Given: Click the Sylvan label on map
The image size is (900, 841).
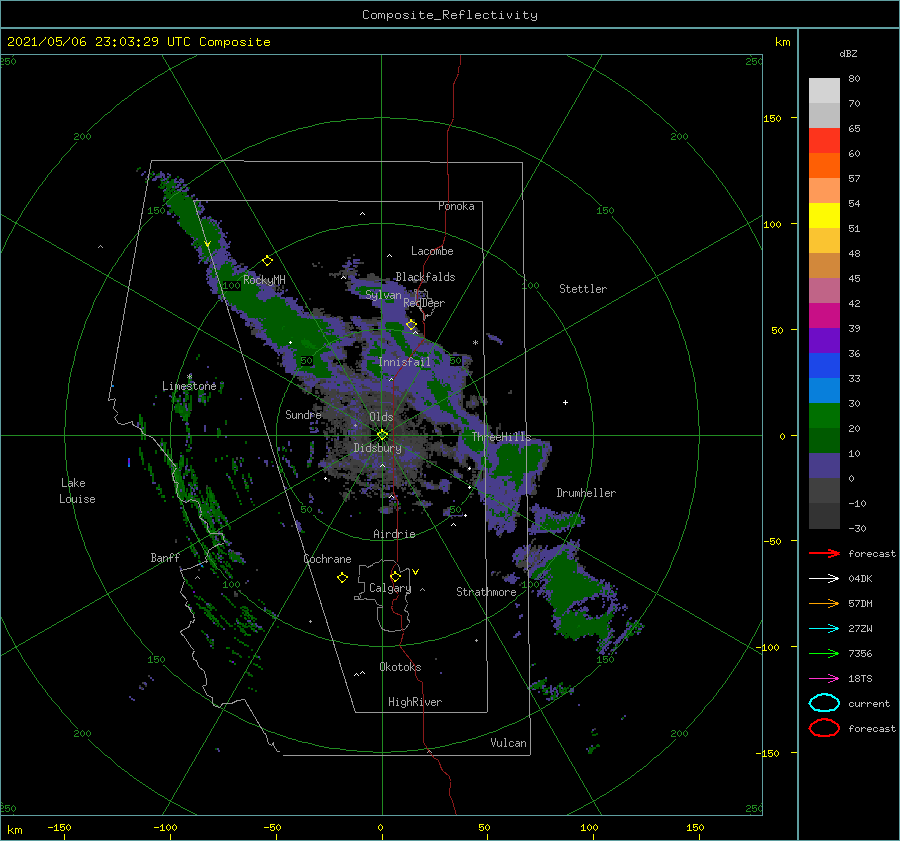Looking at the screenshot, I should (x=383, y=295).
